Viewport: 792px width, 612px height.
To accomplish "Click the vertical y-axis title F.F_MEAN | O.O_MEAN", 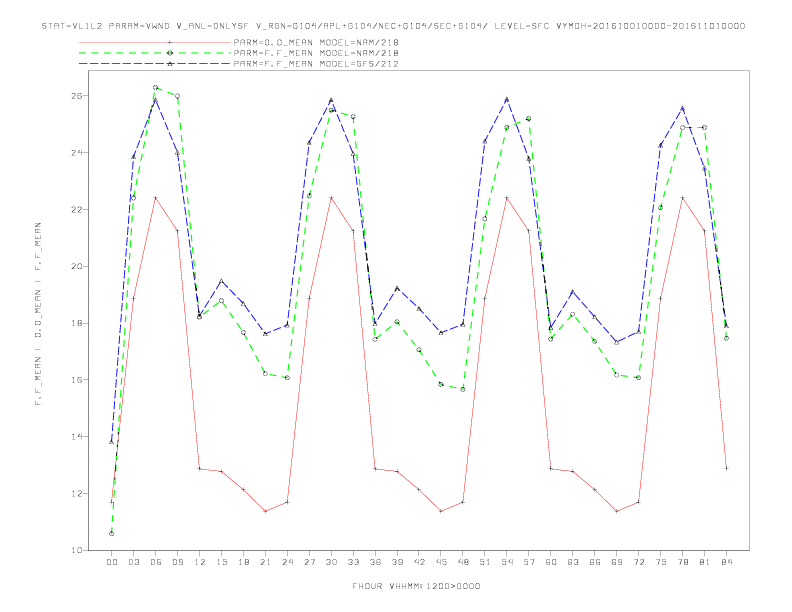I will click(38, 314).
